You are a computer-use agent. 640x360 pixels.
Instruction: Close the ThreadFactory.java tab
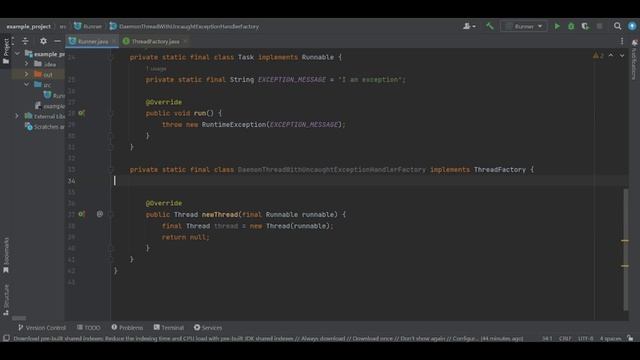pyautogui.click(x=185, y=41)
